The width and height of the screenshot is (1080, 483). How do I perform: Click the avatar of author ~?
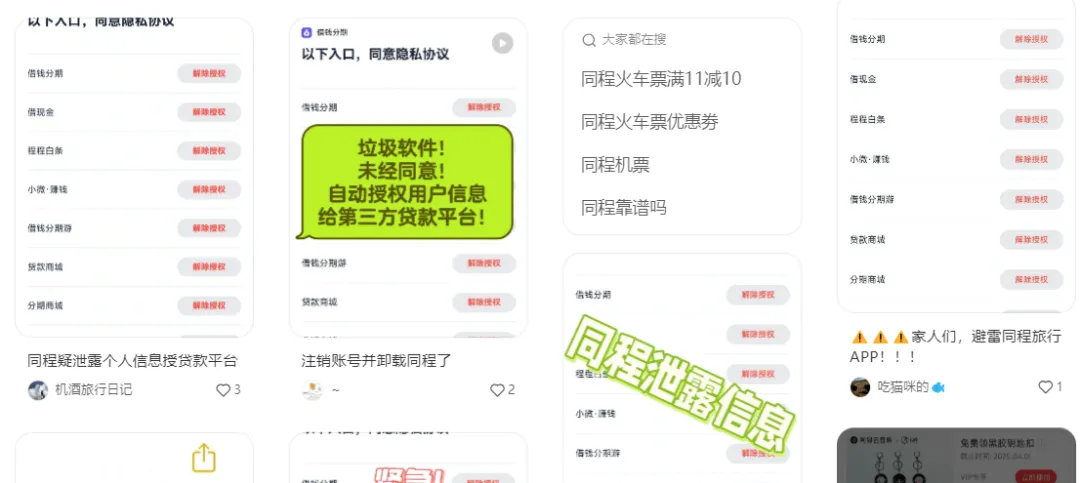(312, 390)
